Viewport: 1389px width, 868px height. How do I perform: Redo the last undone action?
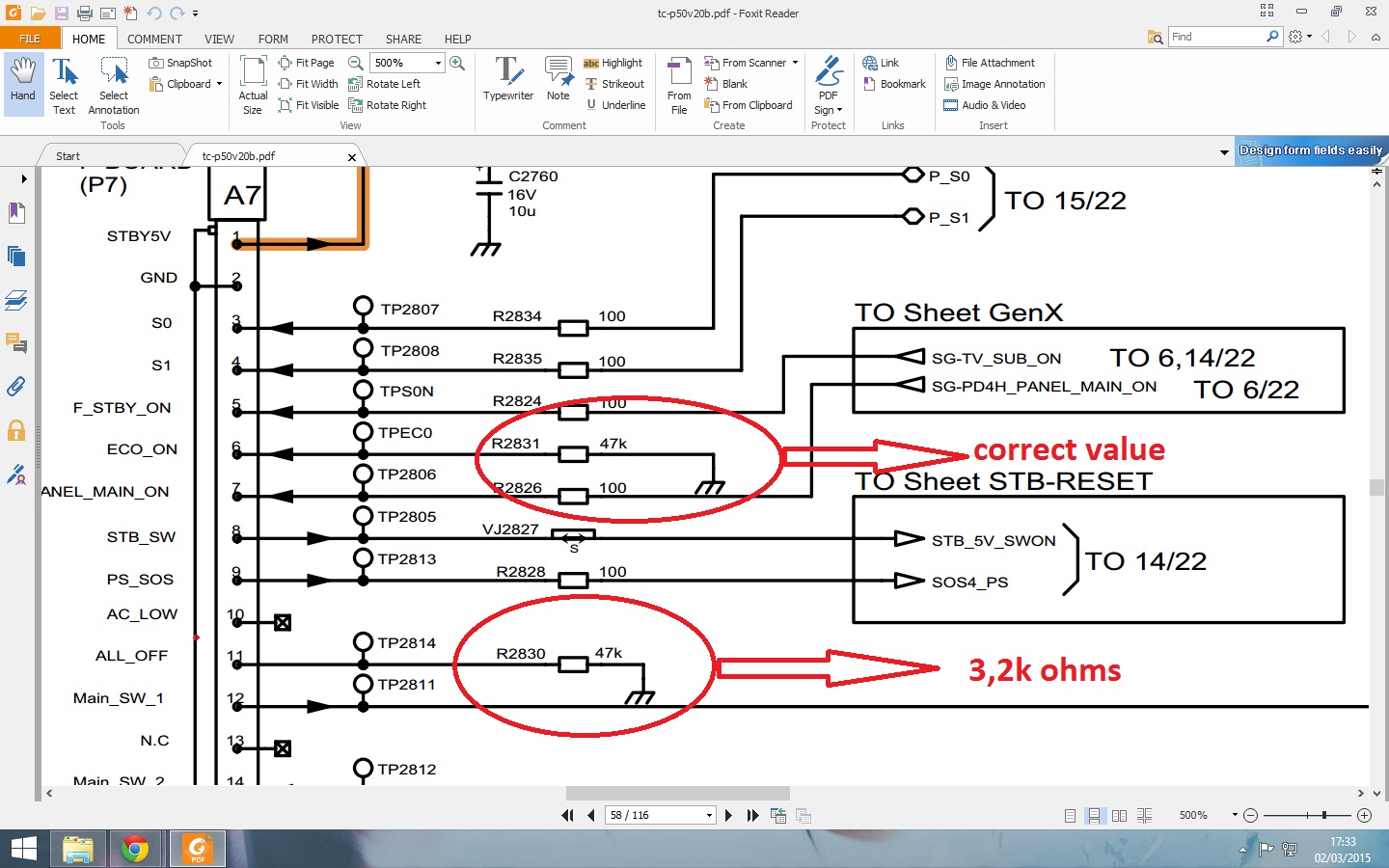point(177,14)
